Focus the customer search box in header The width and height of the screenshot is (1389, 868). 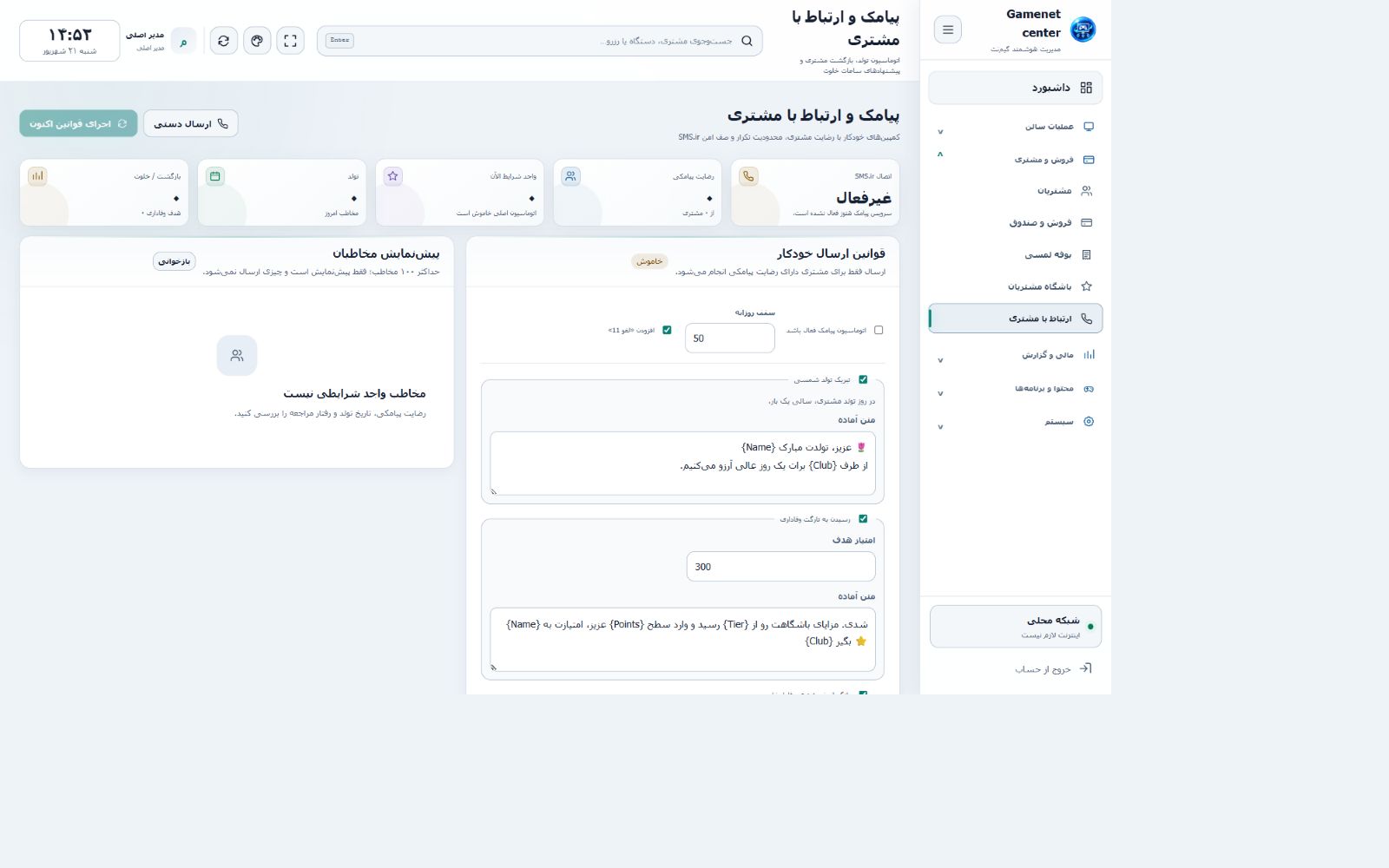540,41
